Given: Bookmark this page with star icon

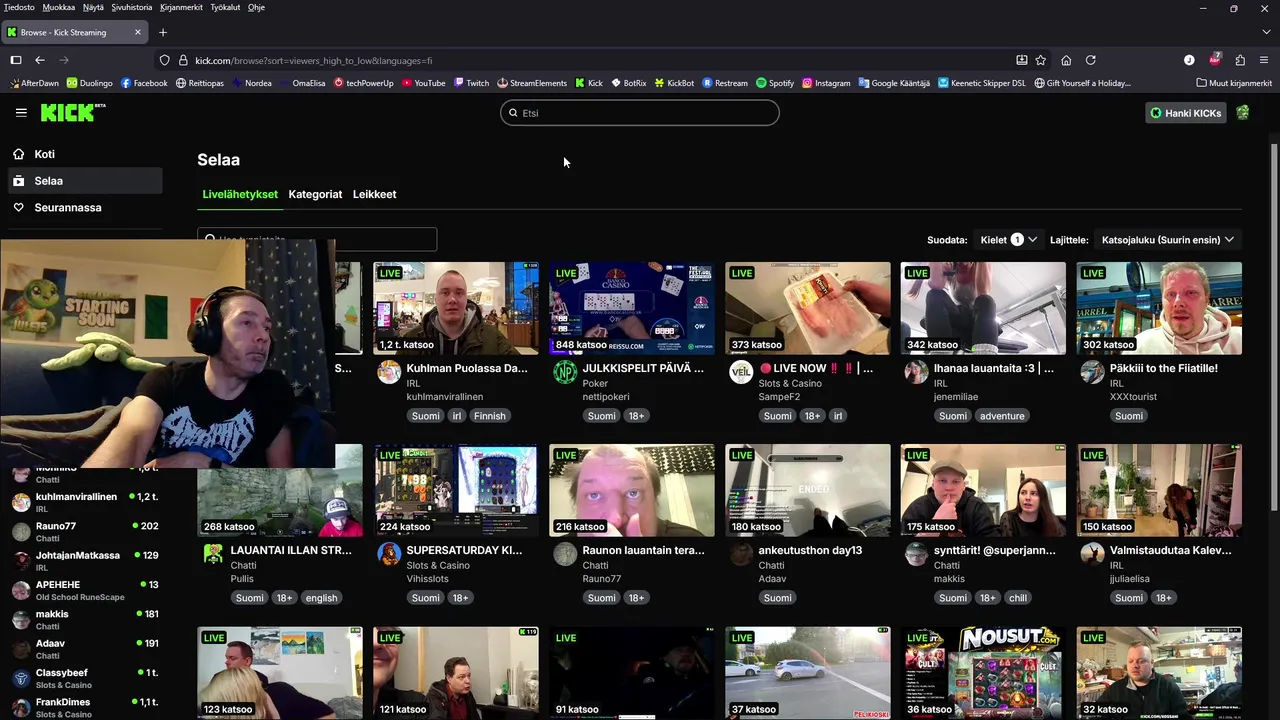Looking at the screenshot, I should coord(1041,60).
